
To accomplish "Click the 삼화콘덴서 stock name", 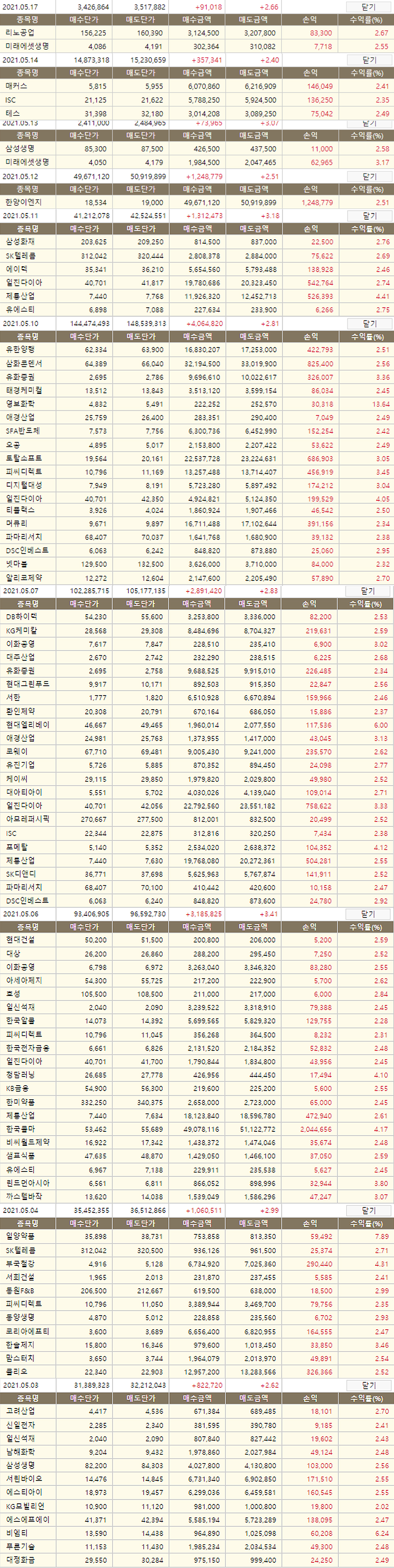I will pyautogui.click(x=23, y=363).
